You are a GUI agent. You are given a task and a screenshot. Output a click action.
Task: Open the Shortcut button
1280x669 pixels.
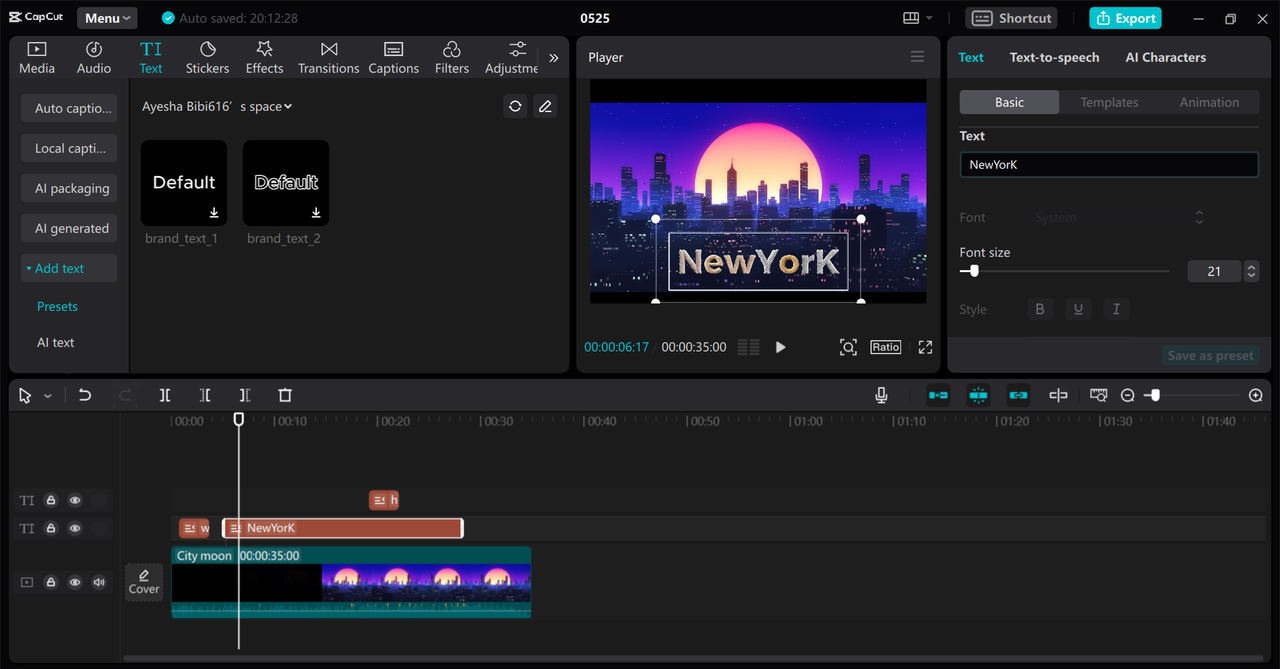[1013, 18]
